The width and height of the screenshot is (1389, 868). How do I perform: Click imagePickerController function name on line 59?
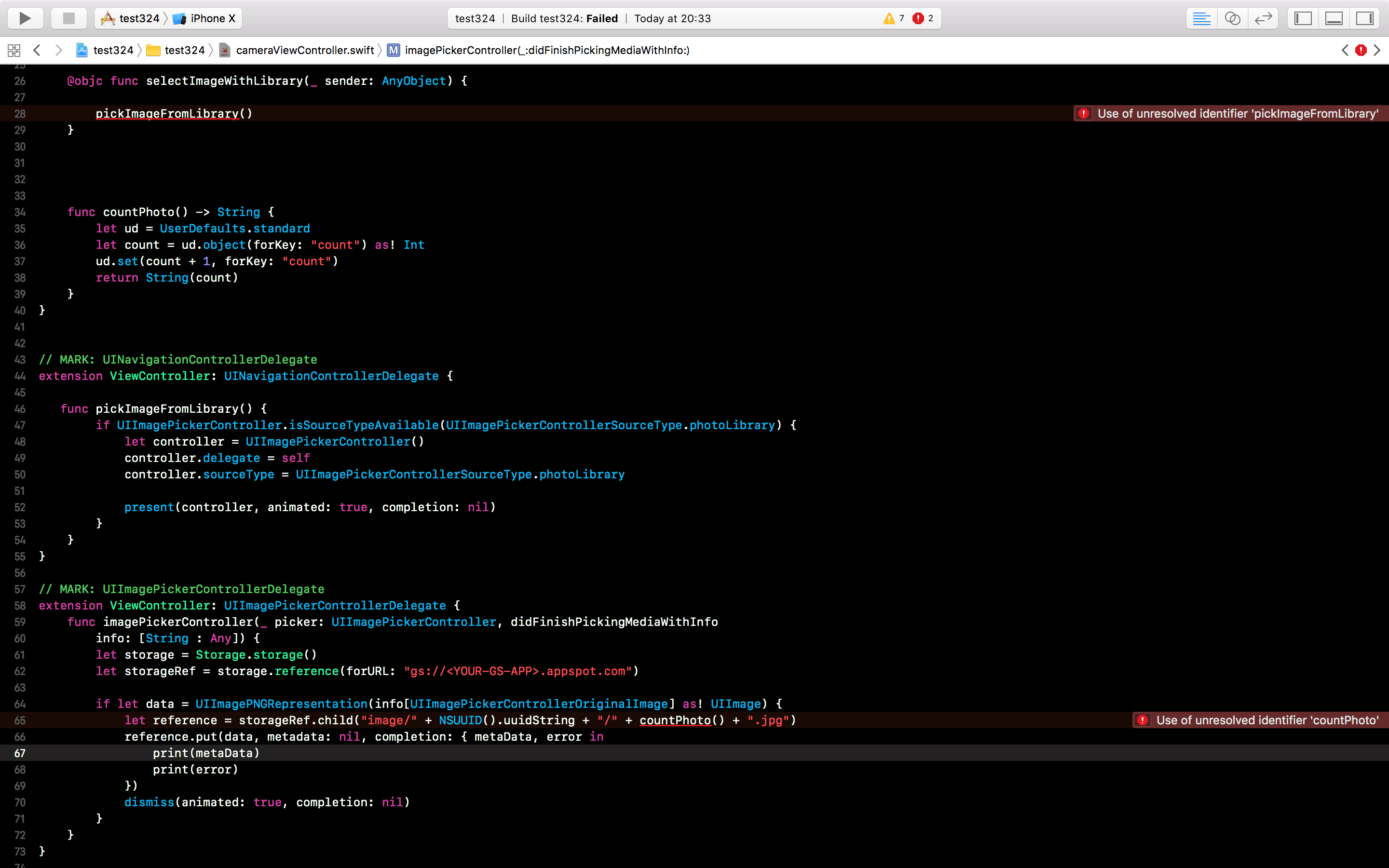pyautogui.click(x=178, y=622)
